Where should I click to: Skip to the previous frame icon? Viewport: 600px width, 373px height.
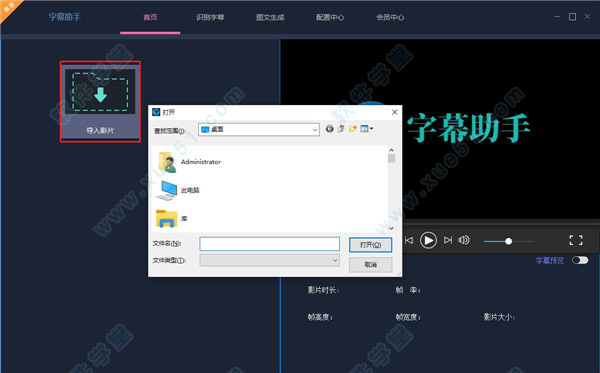click(409, 240)
